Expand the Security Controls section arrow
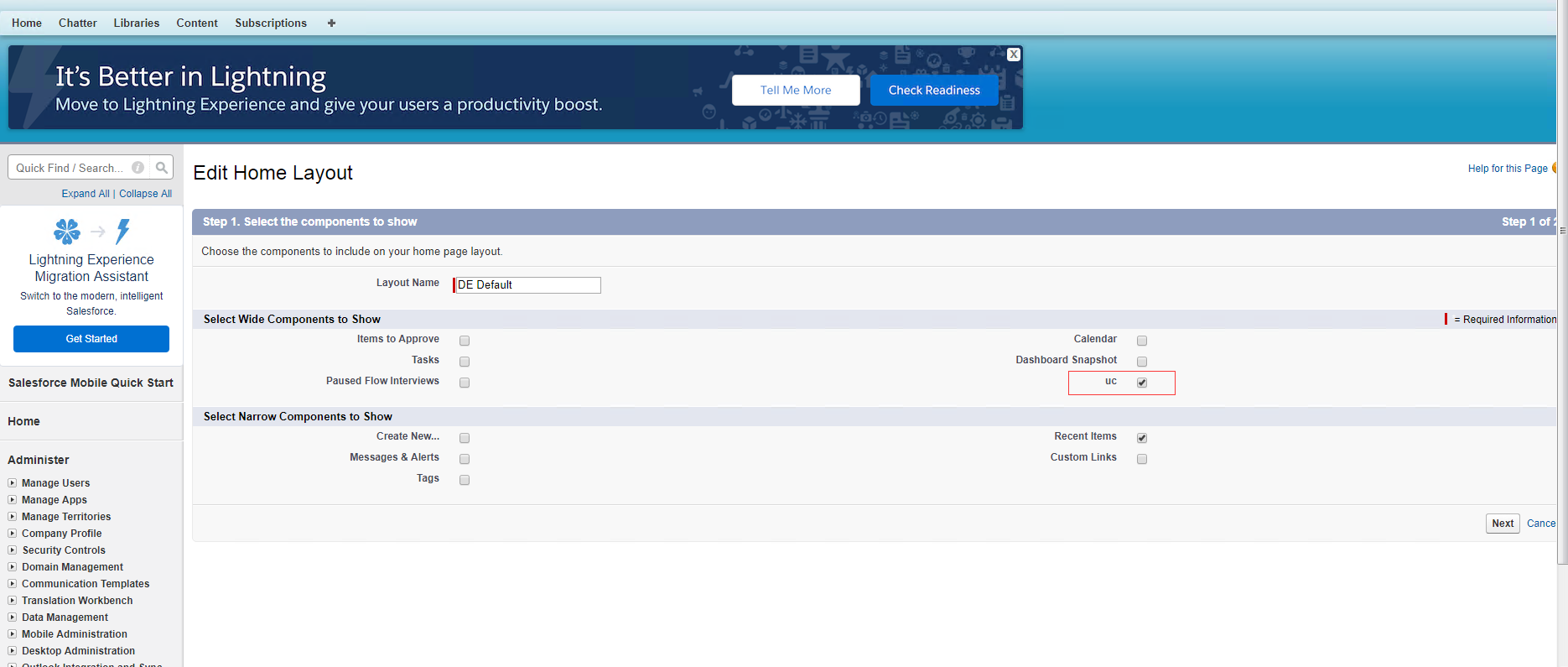The image size is (1568, 667). pyautogui.click(x=13, y=550)
